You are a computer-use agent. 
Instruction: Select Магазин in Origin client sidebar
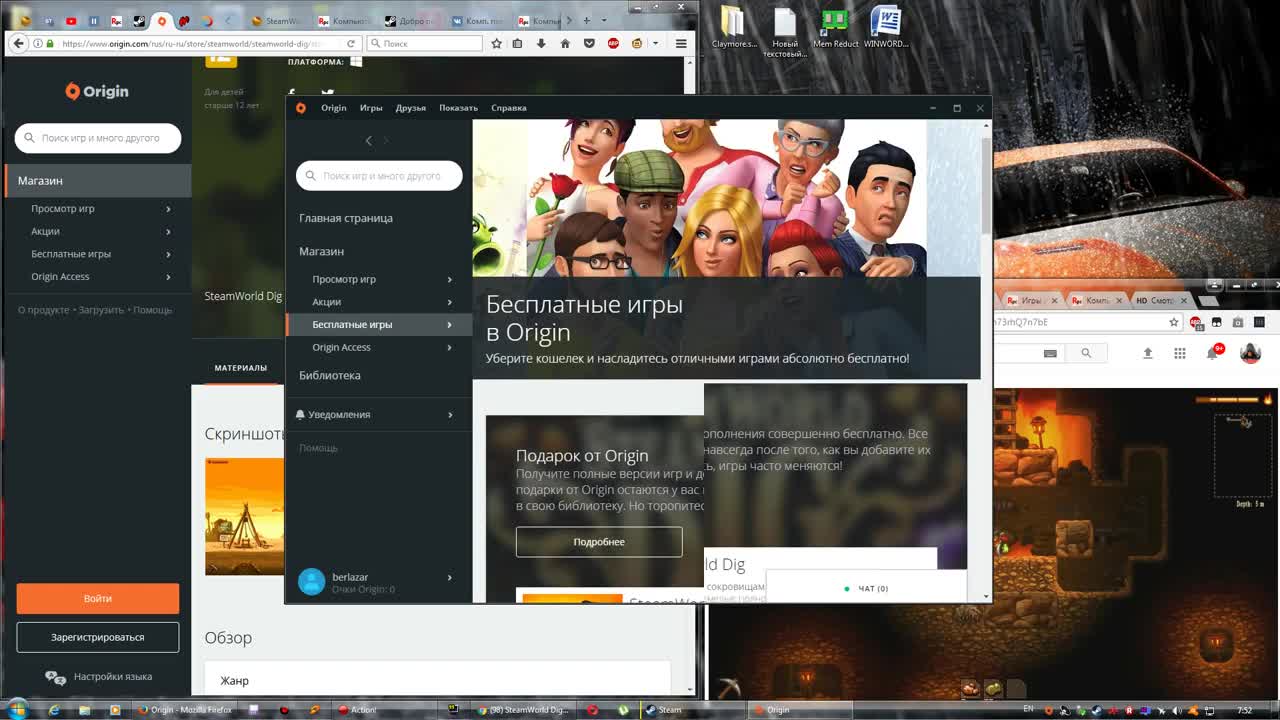tap(321, 251)
